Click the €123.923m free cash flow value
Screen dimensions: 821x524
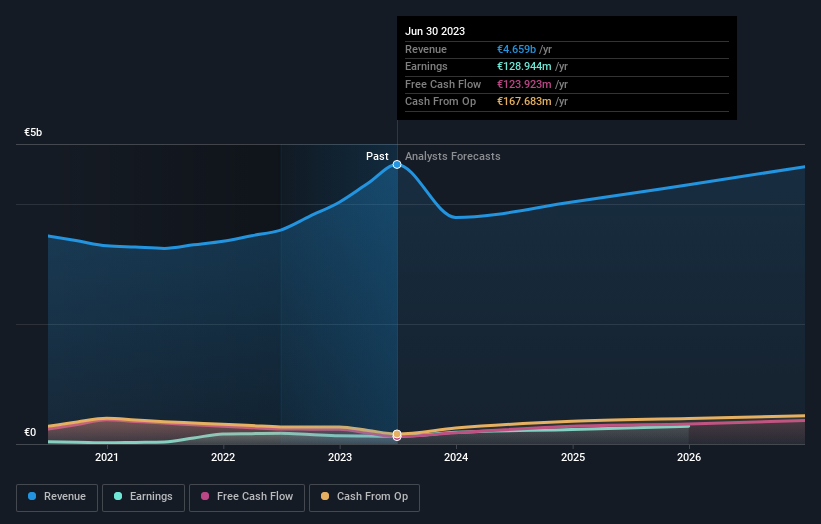tap(524, 84)
